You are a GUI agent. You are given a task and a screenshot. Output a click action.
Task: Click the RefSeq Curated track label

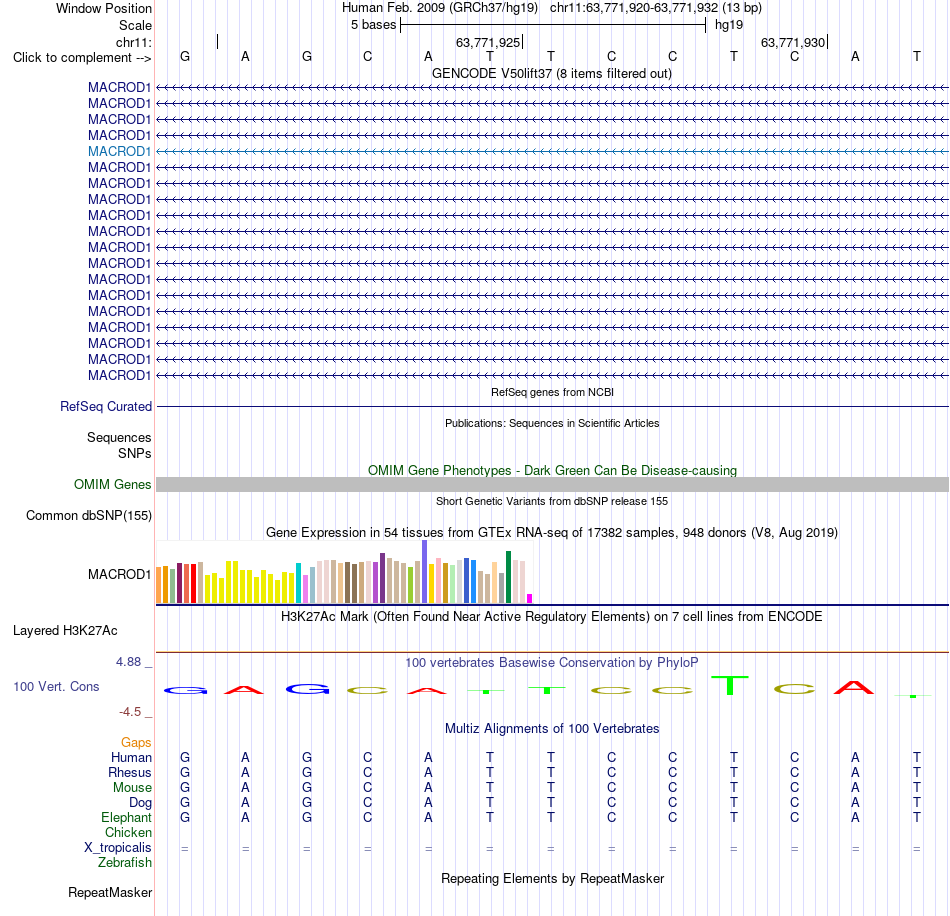coord(105,407)
